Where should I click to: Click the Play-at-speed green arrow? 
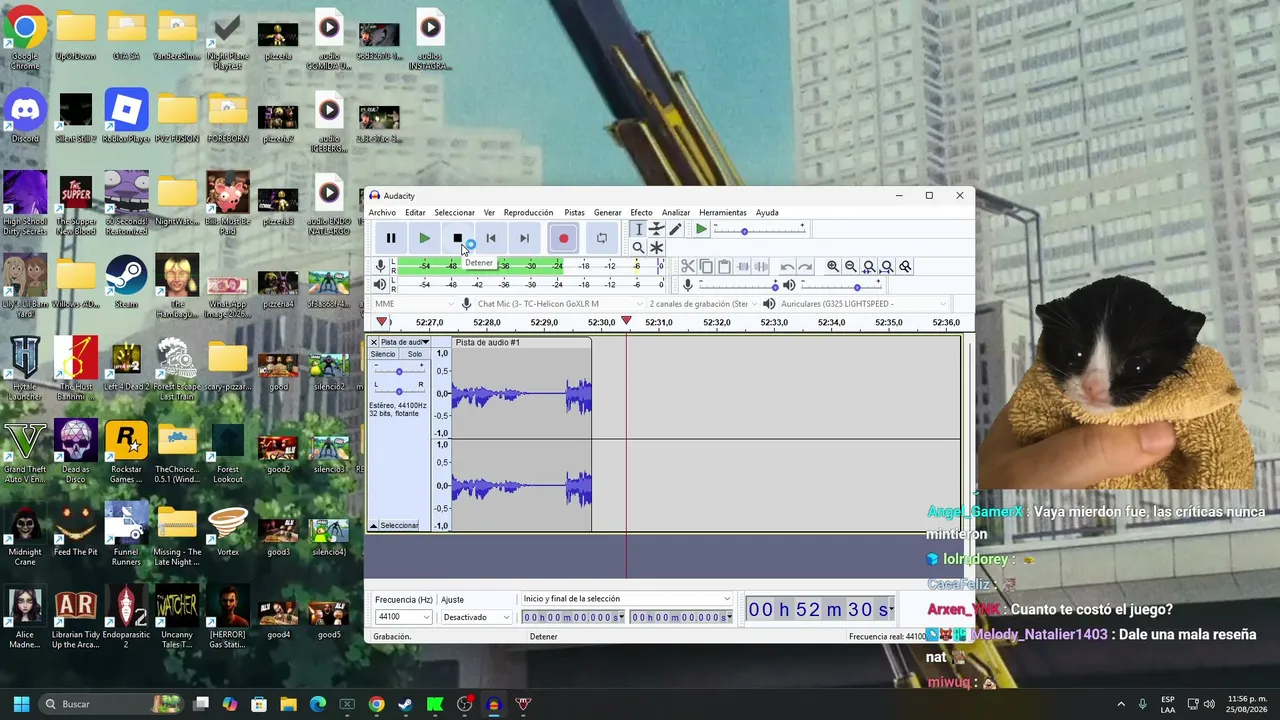point(701,230)
